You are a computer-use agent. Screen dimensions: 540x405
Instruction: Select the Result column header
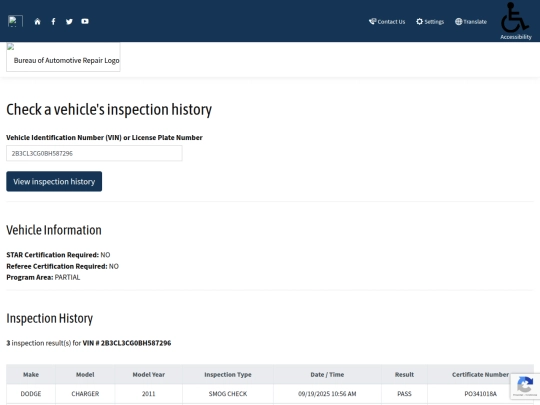point(404,374)
